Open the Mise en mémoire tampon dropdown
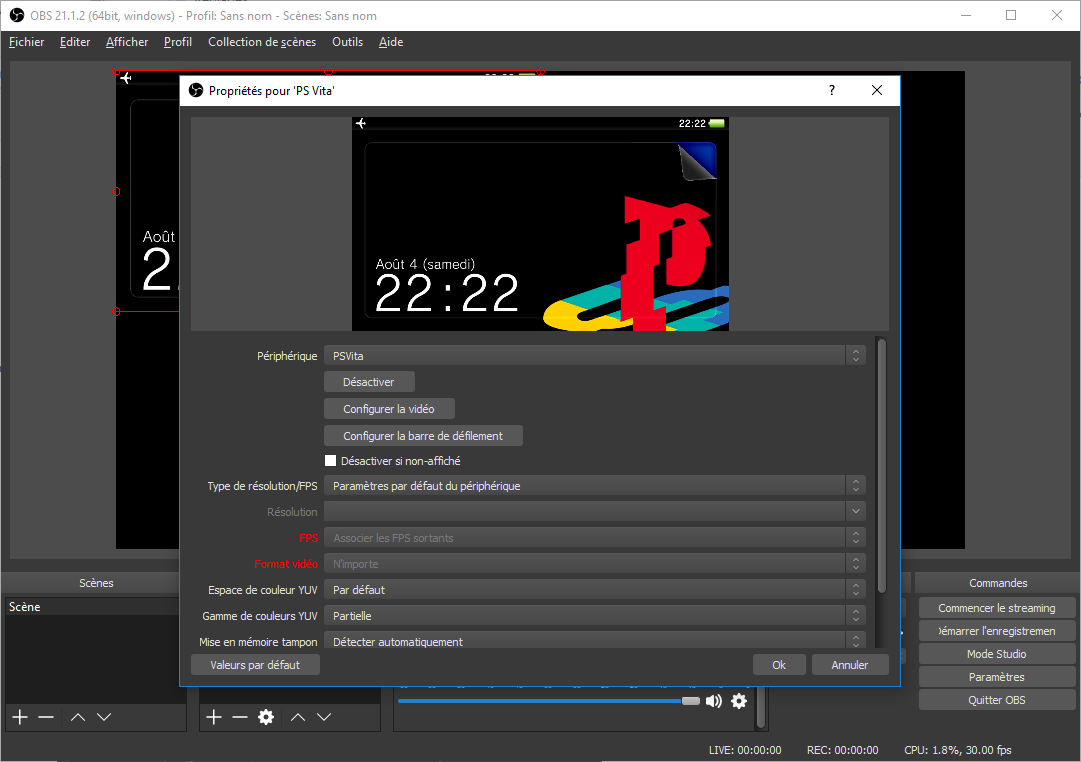The width and height of the screenshot is (1081, 762). pyautogui.click(x=595, y=641)
